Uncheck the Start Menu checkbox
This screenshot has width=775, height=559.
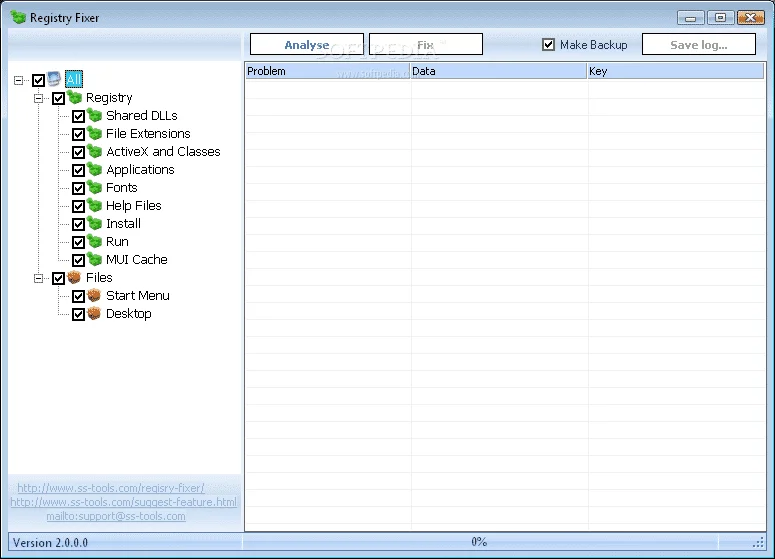(x=79, y=297)
